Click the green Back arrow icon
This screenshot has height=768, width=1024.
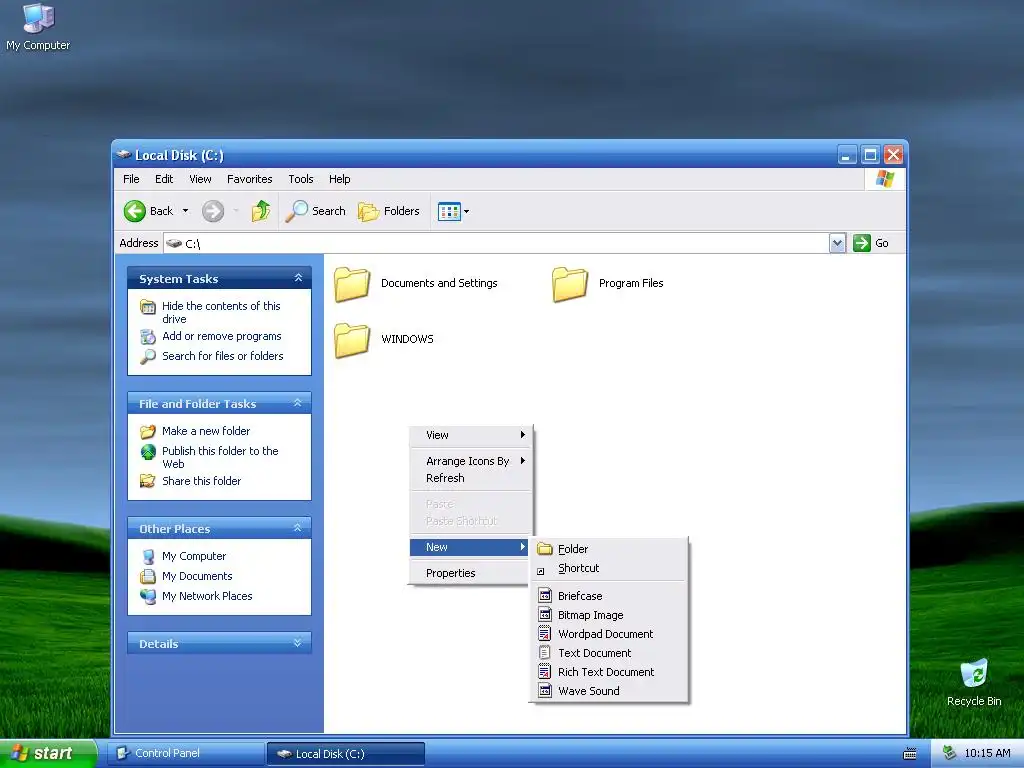click(135, 211)
